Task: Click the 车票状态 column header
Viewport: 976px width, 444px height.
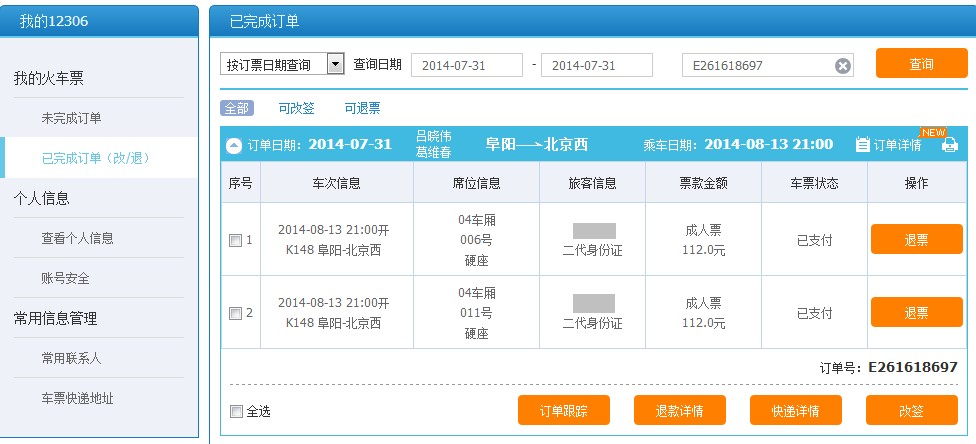Action: point(814,183)
